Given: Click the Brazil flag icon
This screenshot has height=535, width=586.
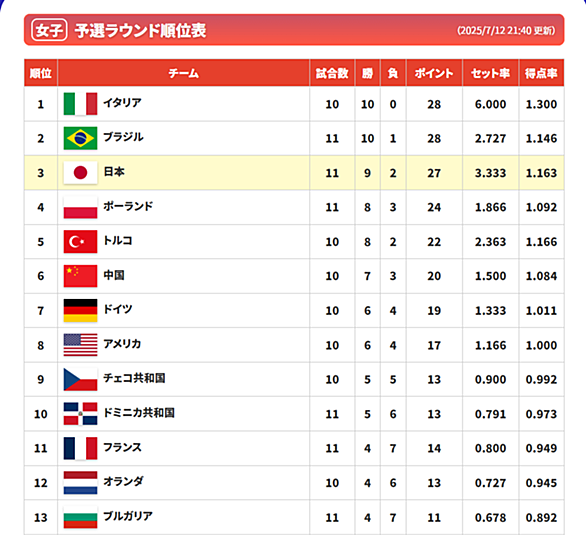Looking at the screenshot, I should (80, 138).
